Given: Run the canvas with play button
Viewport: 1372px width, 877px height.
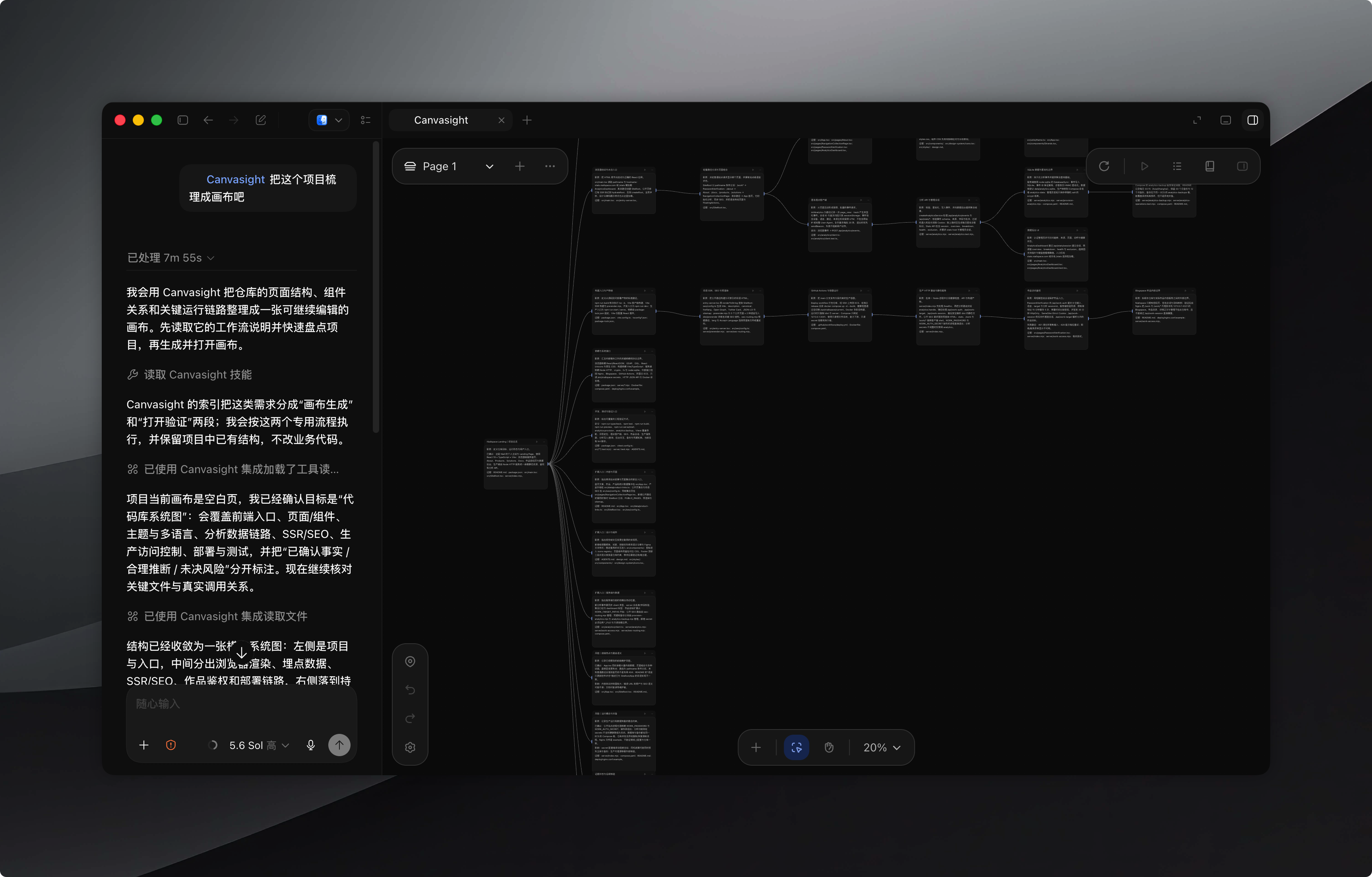Looking at the screenshot, I should pos(1145,167).
